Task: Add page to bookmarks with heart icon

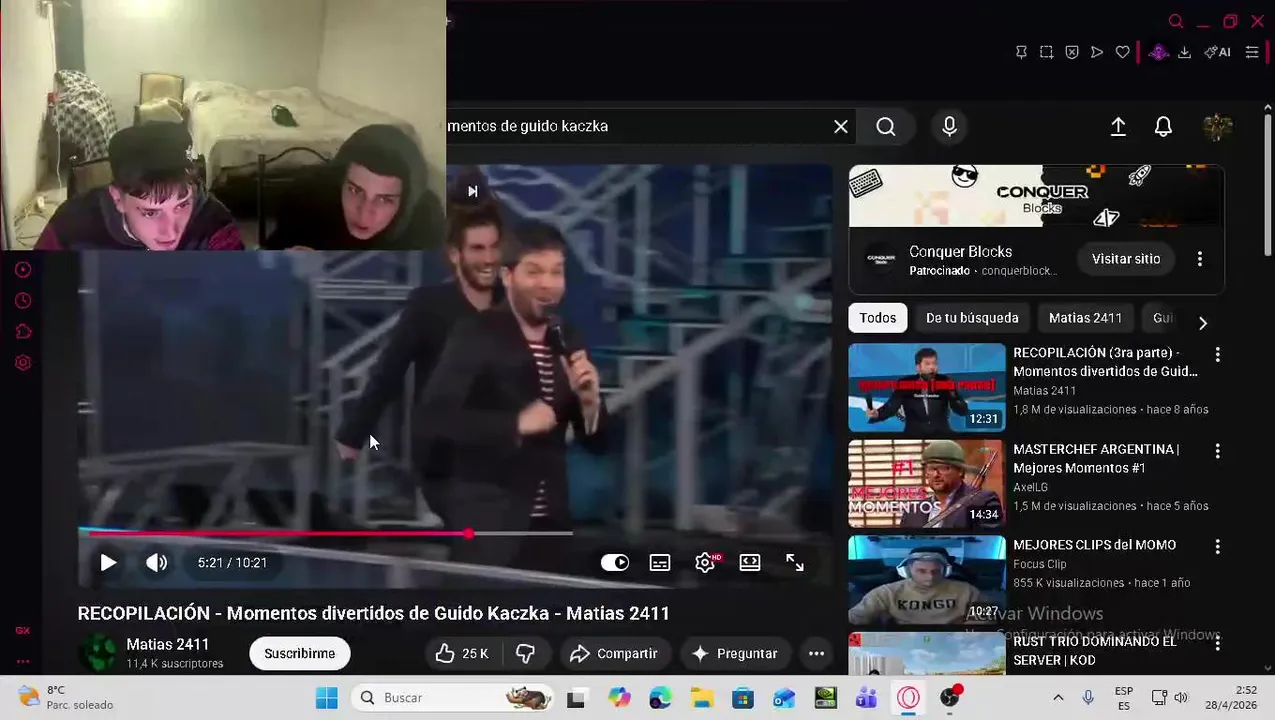Action: click(1123, 52)
